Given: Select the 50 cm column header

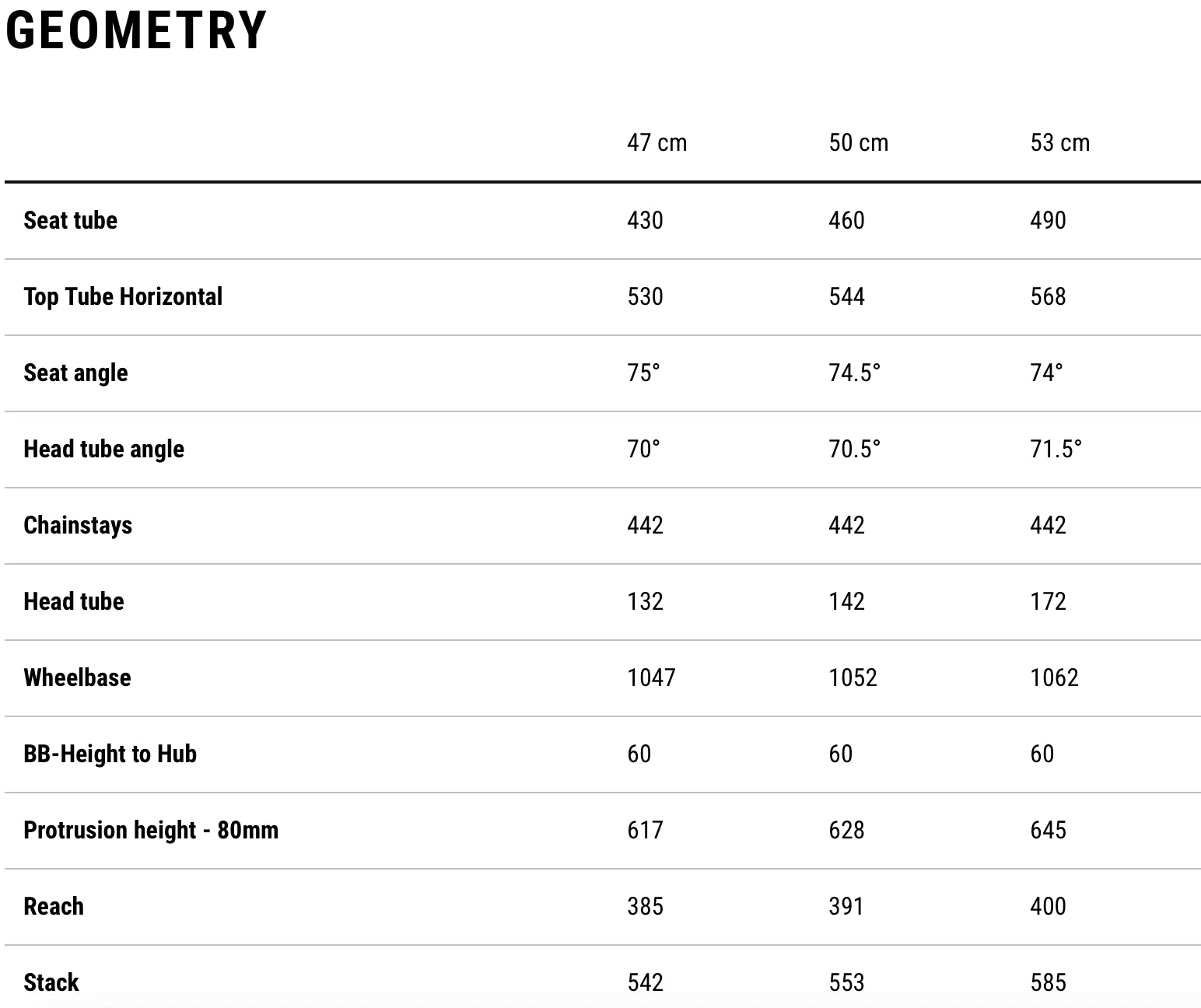Looking at the screenshot, I should tap(858, 143).
